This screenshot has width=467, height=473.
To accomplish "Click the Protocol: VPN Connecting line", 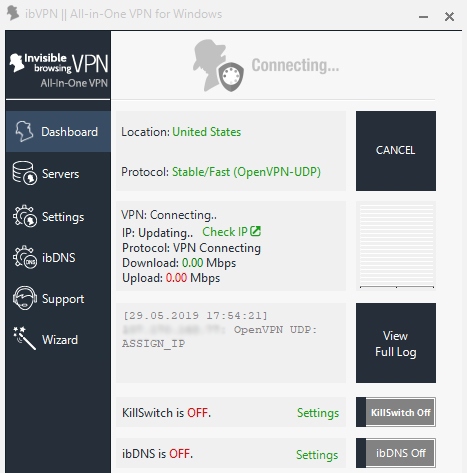I will [191, 248].
